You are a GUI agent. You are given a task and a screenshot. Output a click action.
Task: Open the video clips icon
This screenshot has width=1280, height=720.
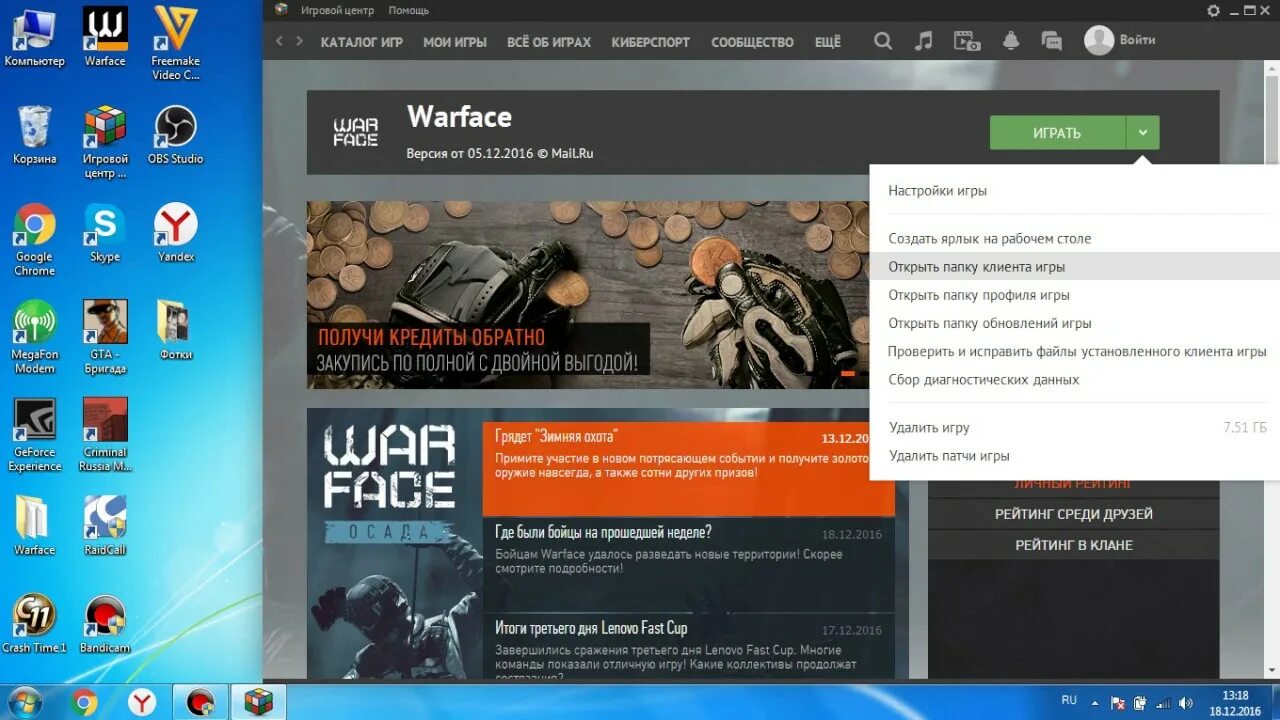[967, 41]
